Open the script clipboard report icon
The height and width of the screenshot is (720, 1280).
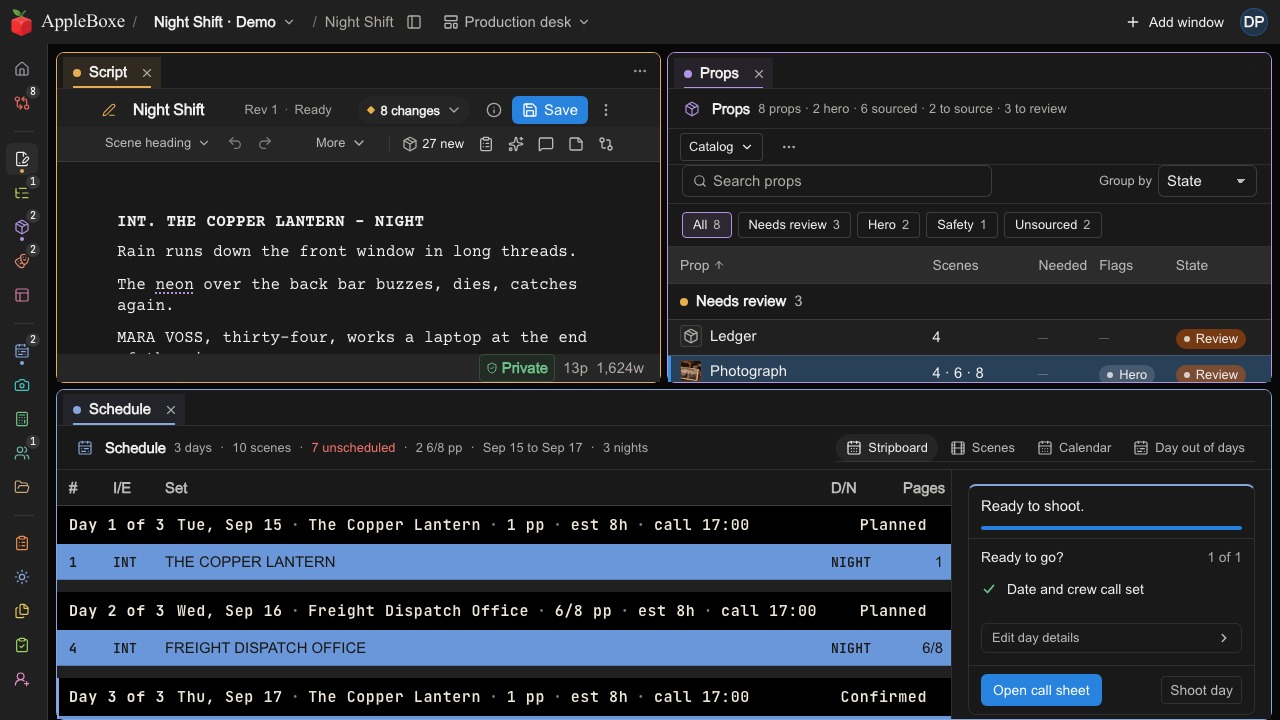(486, 144)
